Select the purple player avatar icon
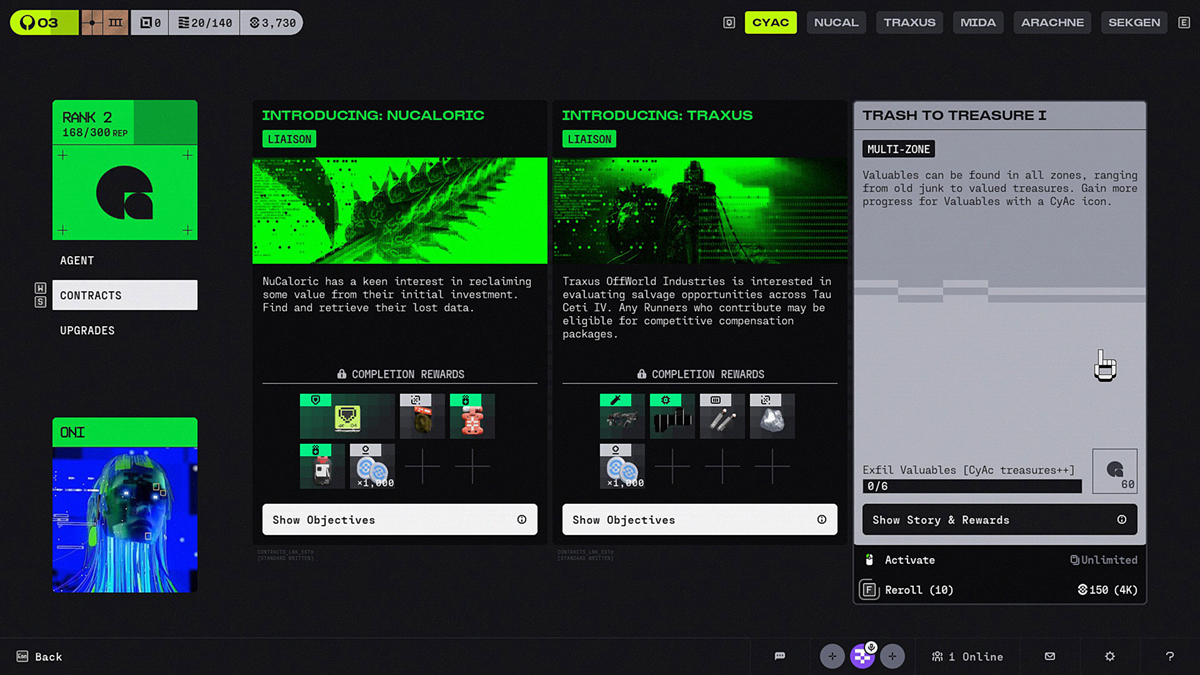The image size is (1200, 675). pyautogui.click(x=862, y=656)
